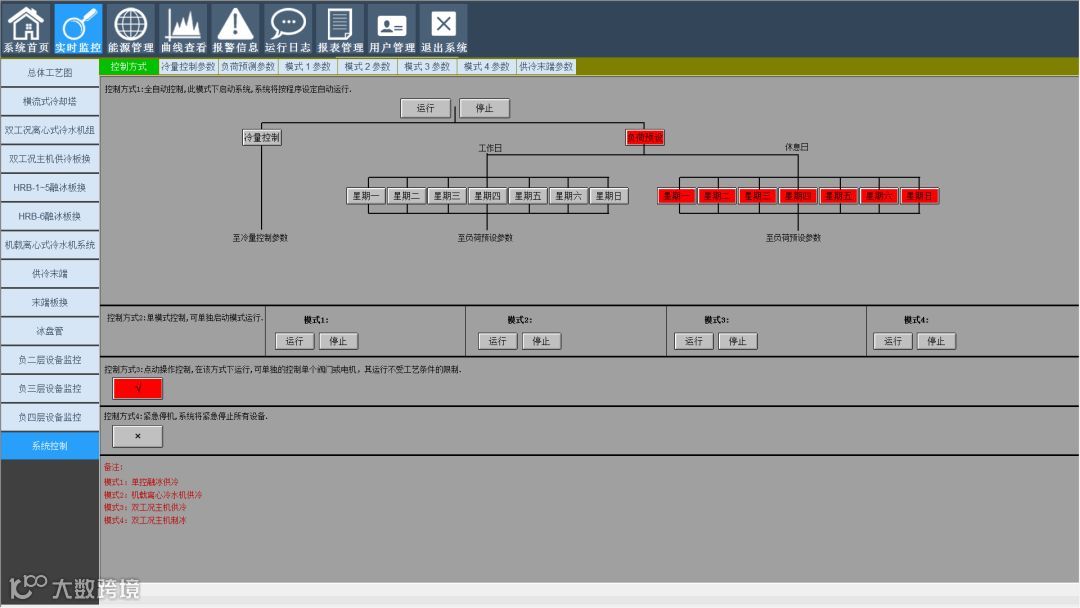The width and height of the screenshot is (1080, 608).
Task: Open 双工况离心式冷水机组 in sidebar
Action: coord(50,130)
